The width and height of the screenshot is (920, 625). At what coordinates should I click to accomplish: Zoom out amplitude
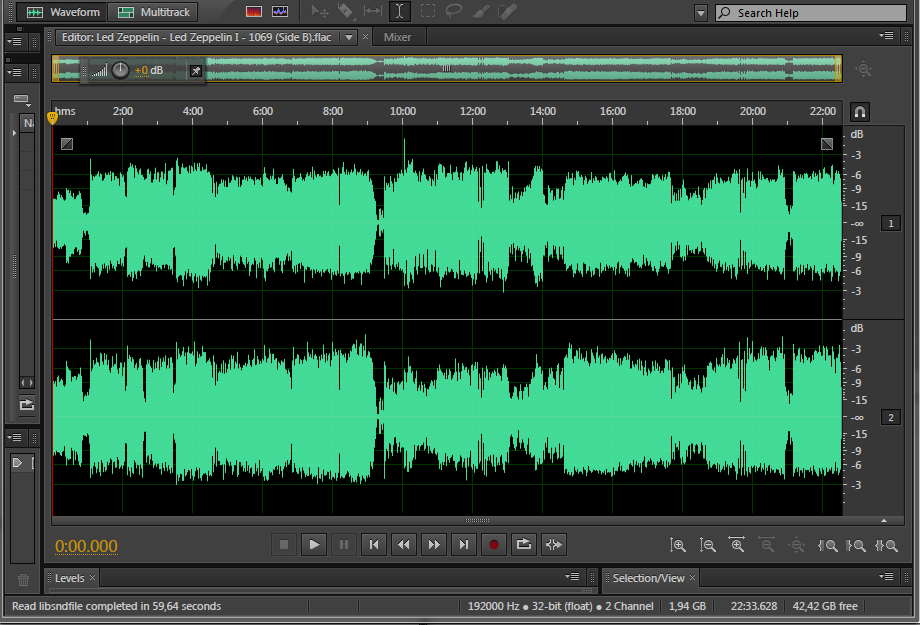tap(708, 545)
